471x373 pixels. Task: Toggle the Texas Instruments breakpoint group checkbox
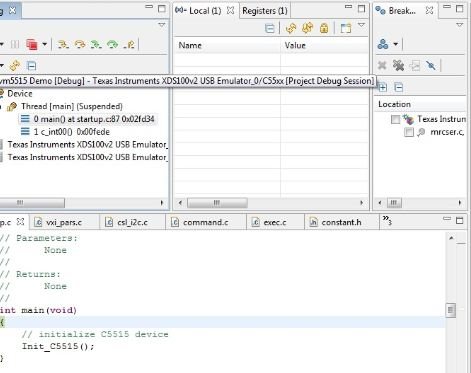click(x=395, y=119)
